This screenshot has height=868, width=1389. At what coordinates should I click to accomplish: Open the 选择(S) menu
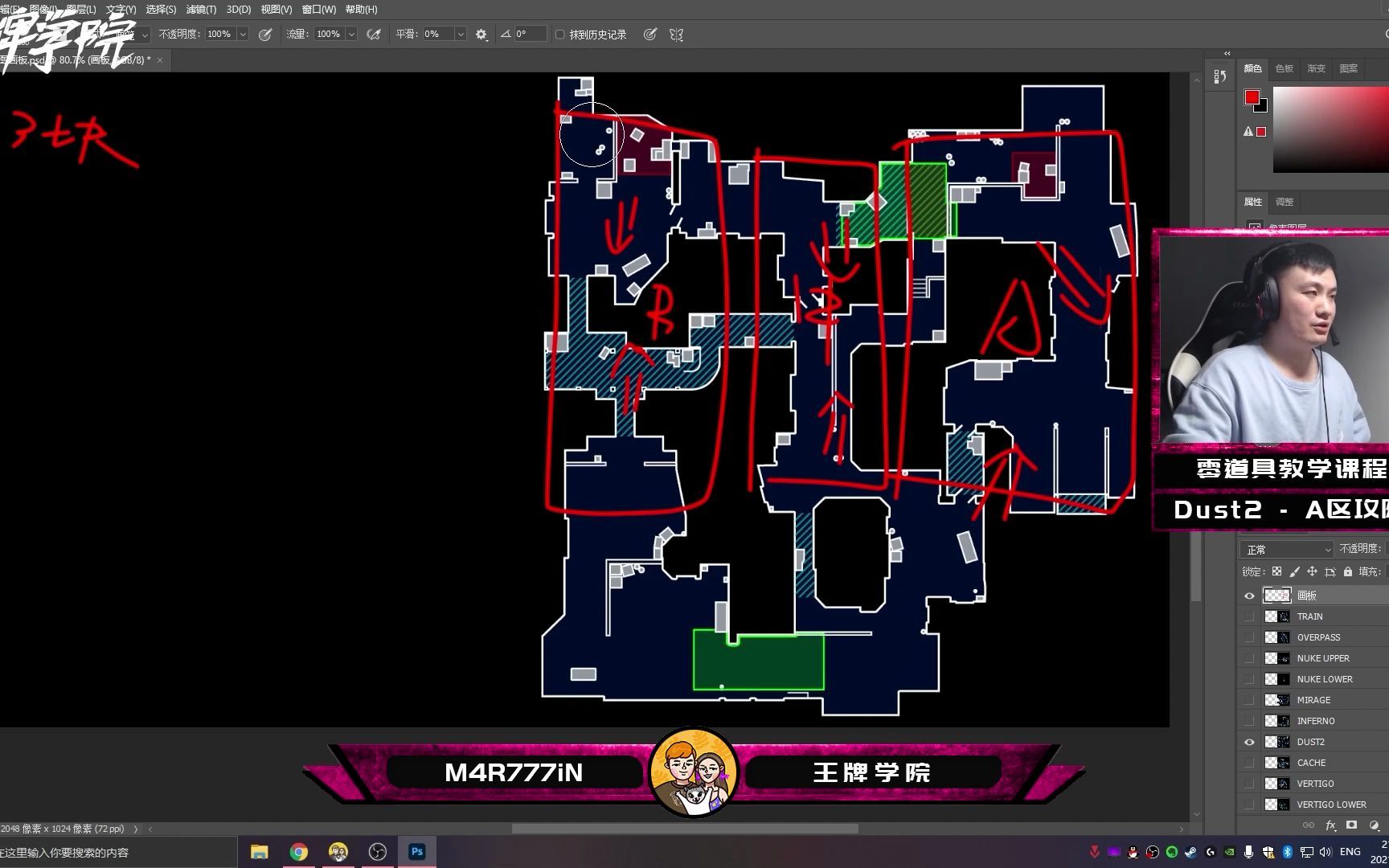[x=161, y=10]
